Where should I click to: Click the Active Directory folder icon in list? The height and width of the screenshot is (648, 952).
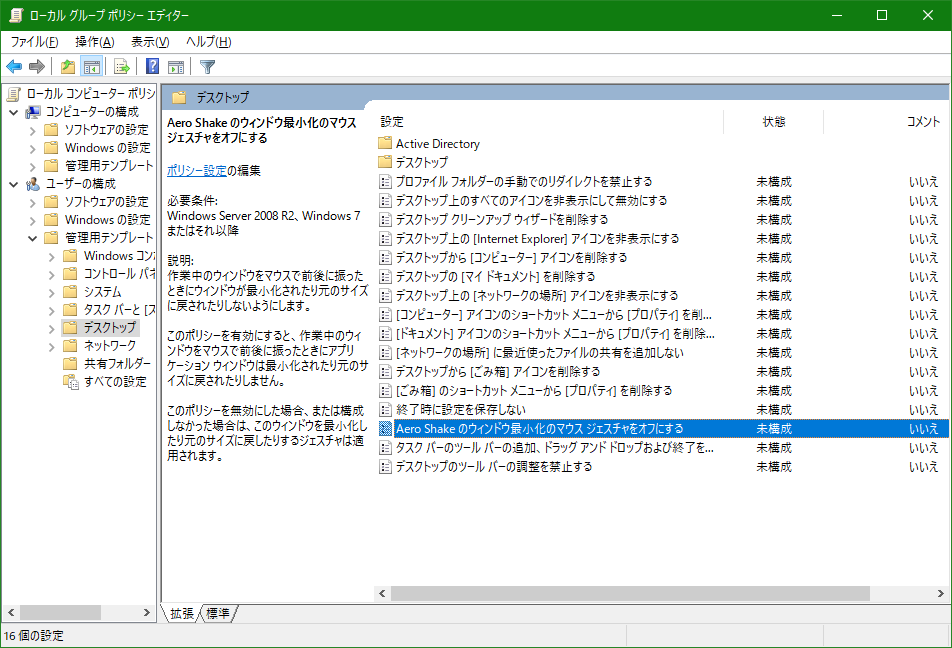pos(385,143)
